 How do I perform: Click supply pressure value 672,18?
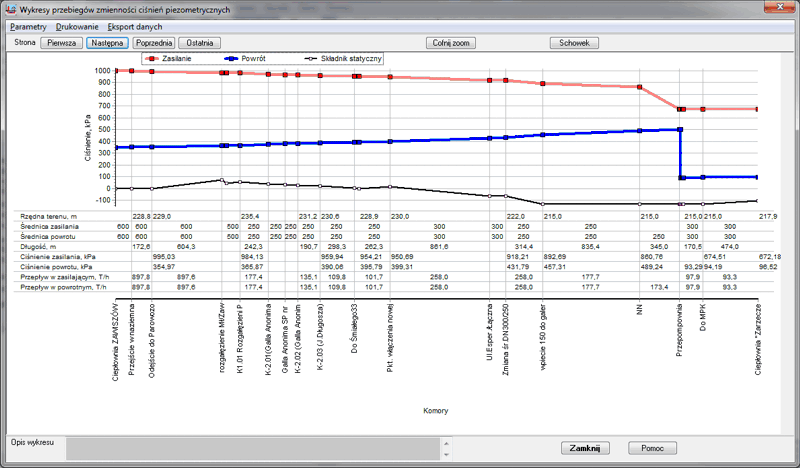coord(770,257)
